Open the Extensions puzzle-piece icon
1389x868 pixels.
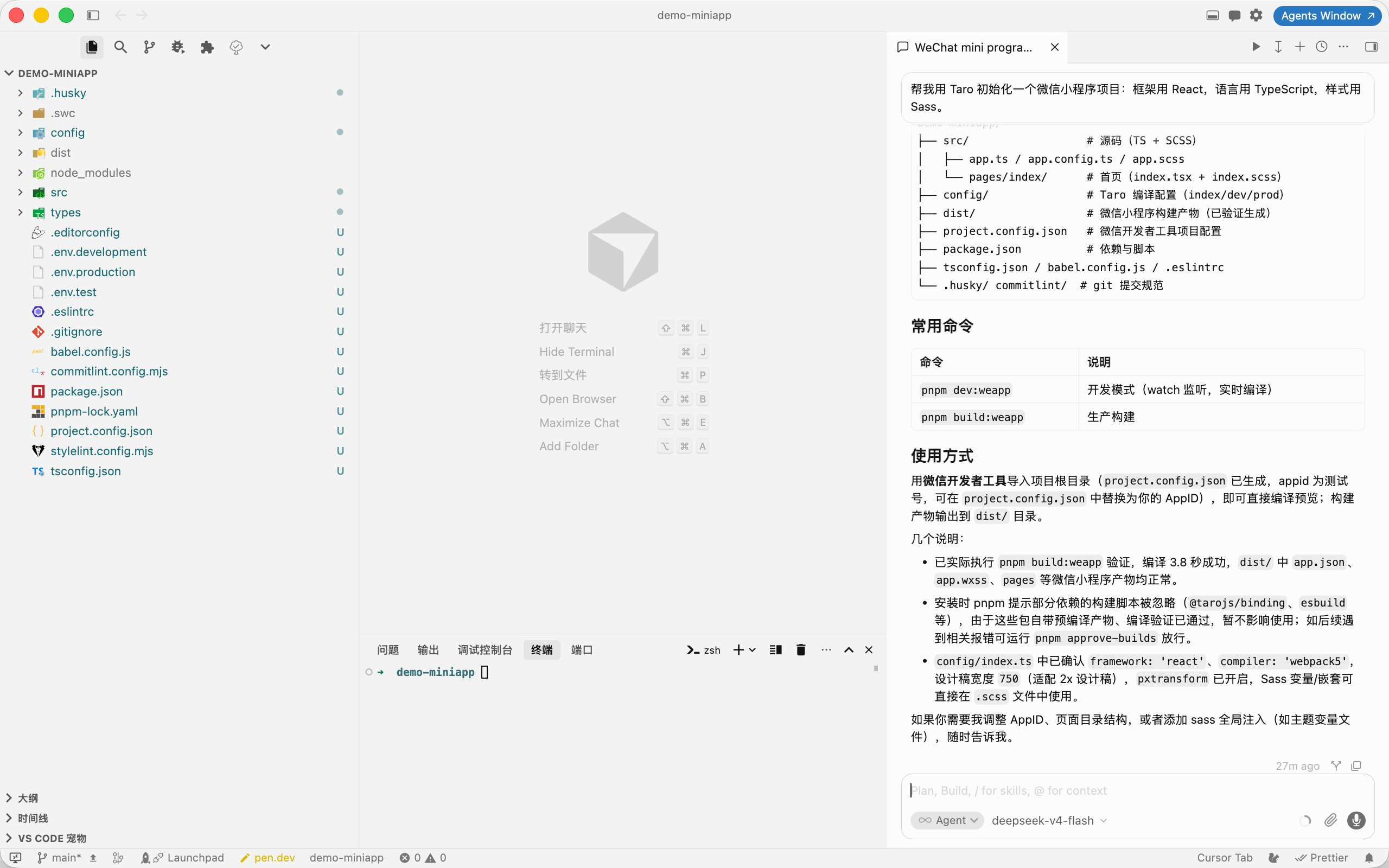[x=207, y=47]
